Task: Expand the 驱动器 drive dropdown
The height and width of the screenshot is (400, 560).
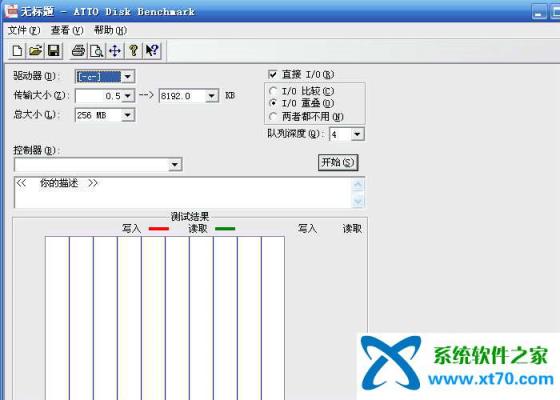Action: (x=127, y=76)
